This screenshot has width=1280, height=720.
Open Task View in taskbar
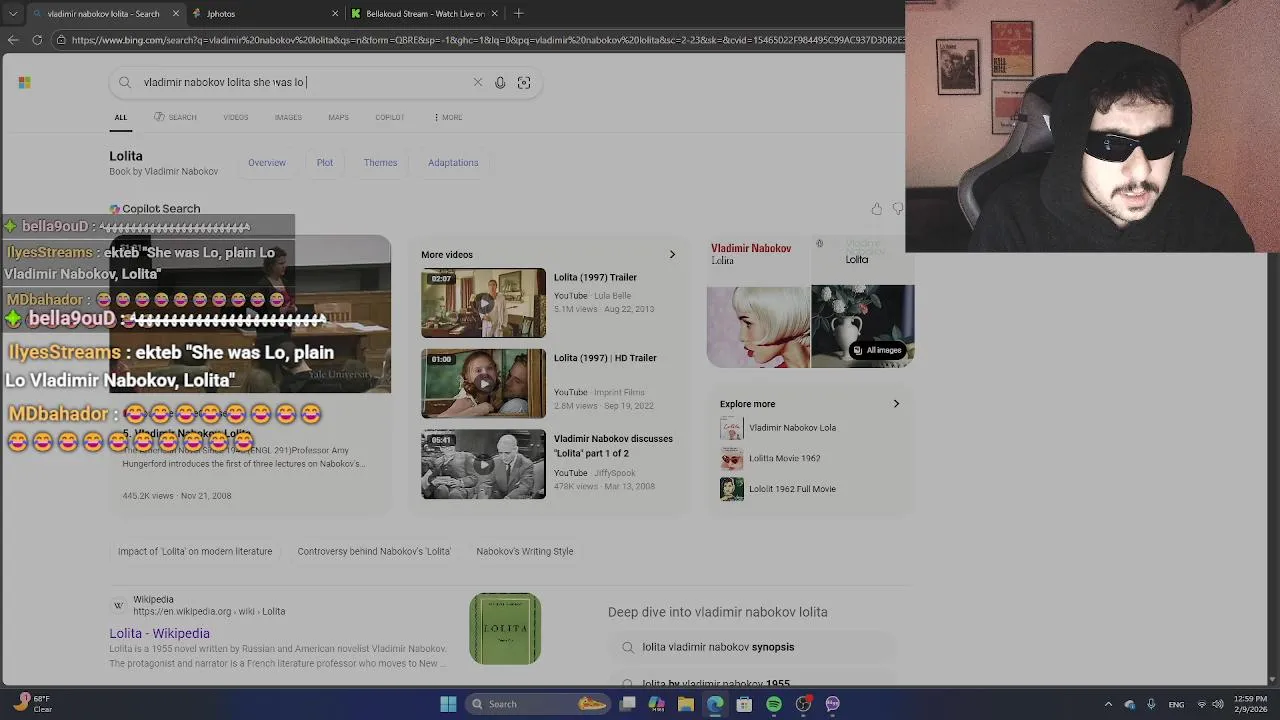click(627, 704)
